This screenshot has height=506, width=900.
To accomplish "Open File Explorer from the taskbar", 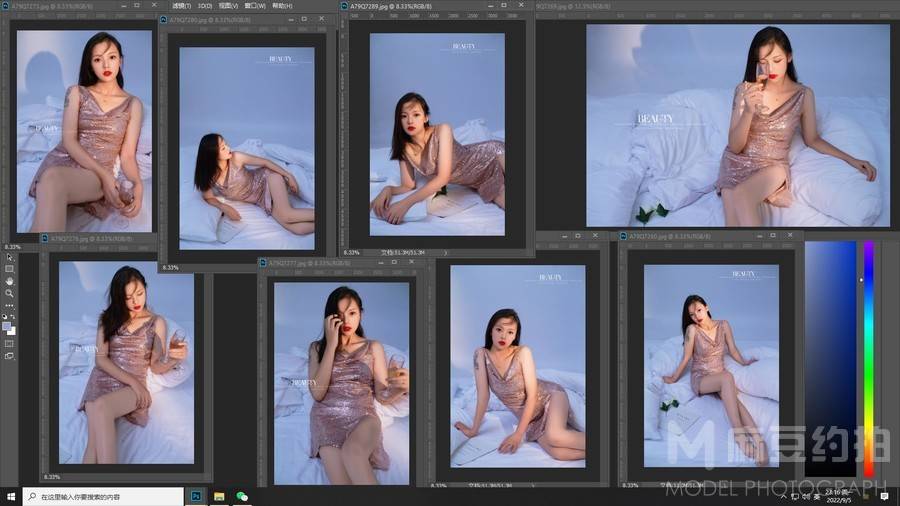I will 219,496.
